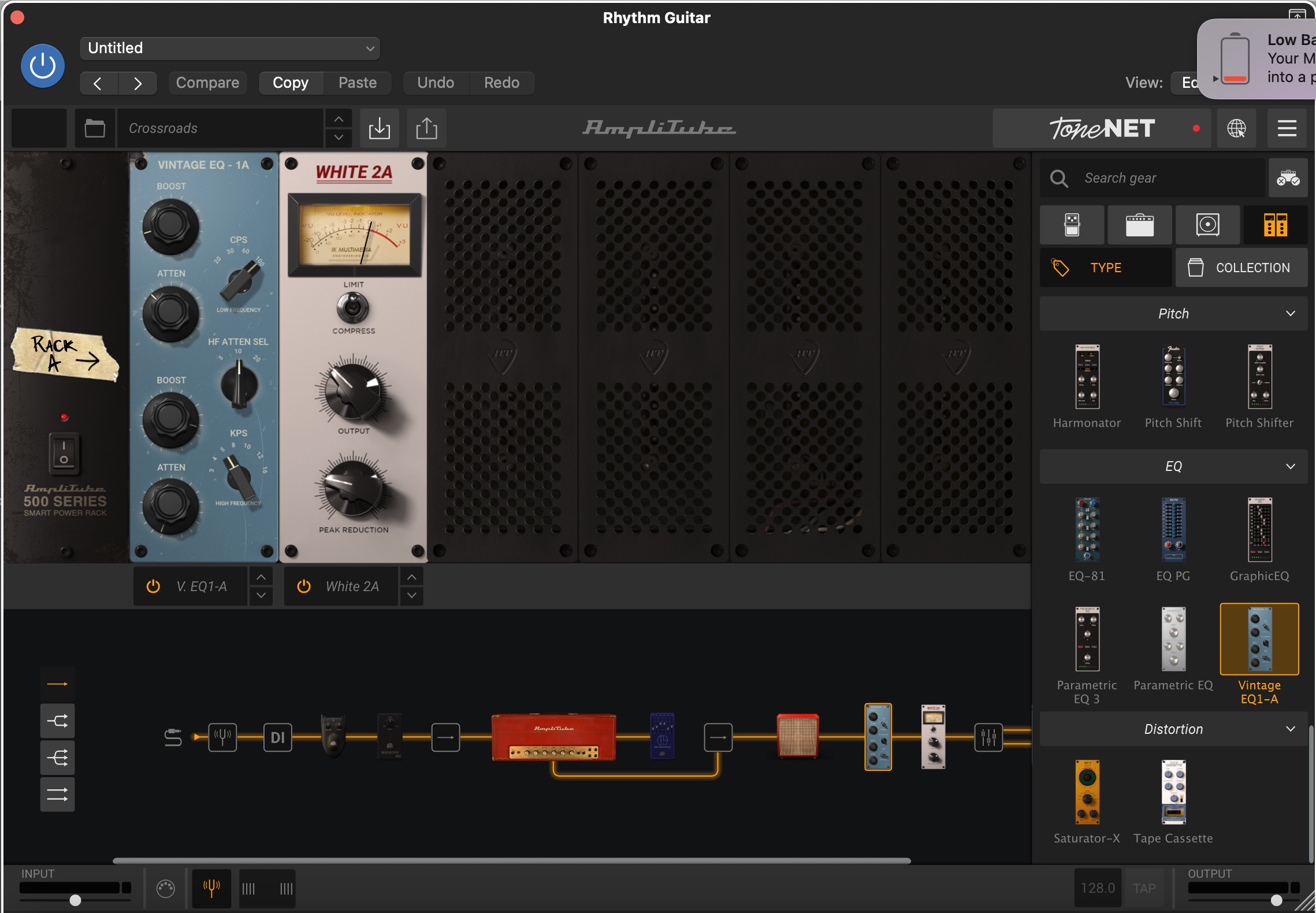Select the parallel lines routing icon
The height and width of the screenshot is (913, 1316).
57,795
